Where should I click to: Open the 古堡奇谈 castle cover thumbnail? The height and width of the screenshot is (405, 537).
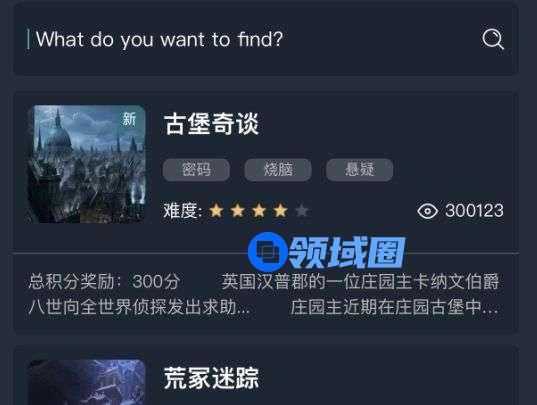click(x=86, y=164)
